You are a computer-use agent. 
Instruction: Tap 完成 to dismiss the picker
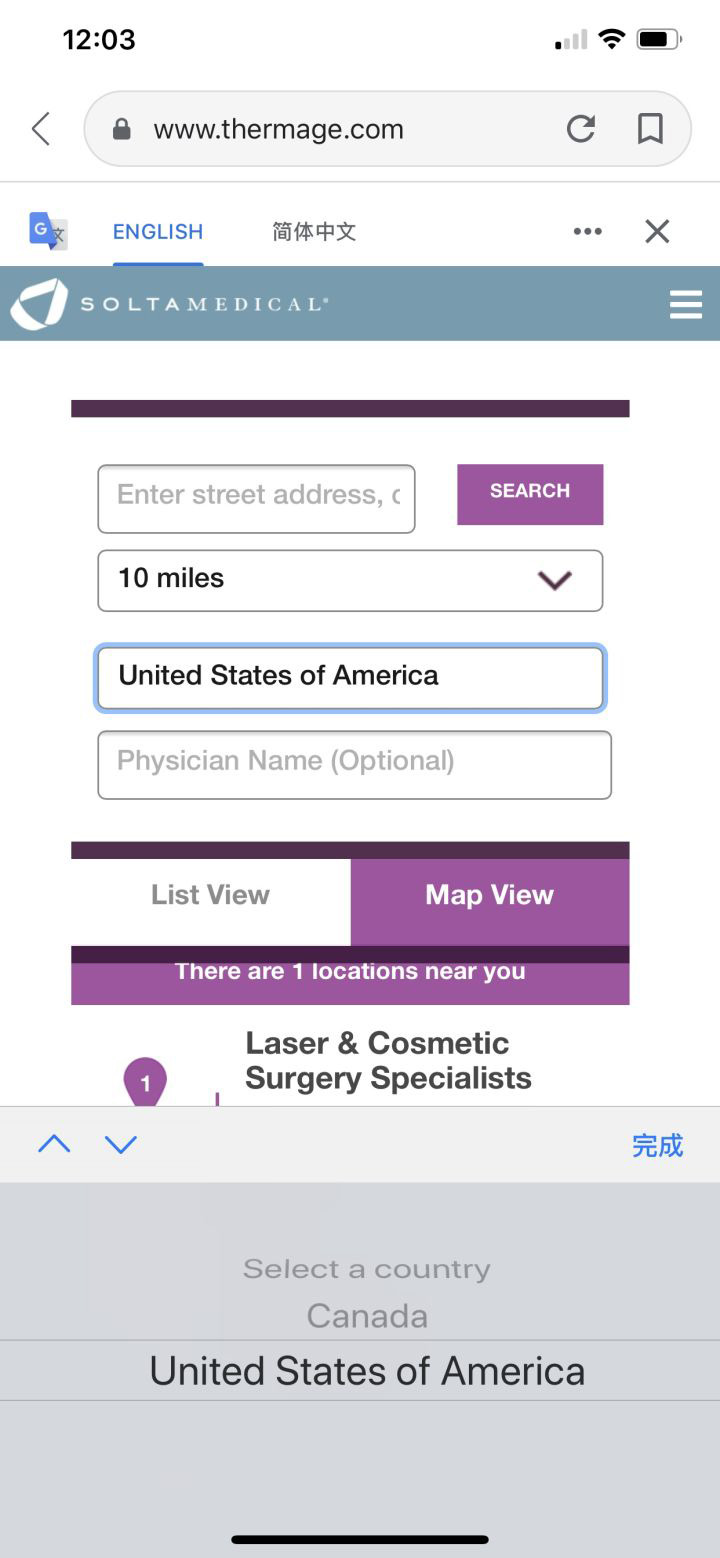tap(657, 1145)
